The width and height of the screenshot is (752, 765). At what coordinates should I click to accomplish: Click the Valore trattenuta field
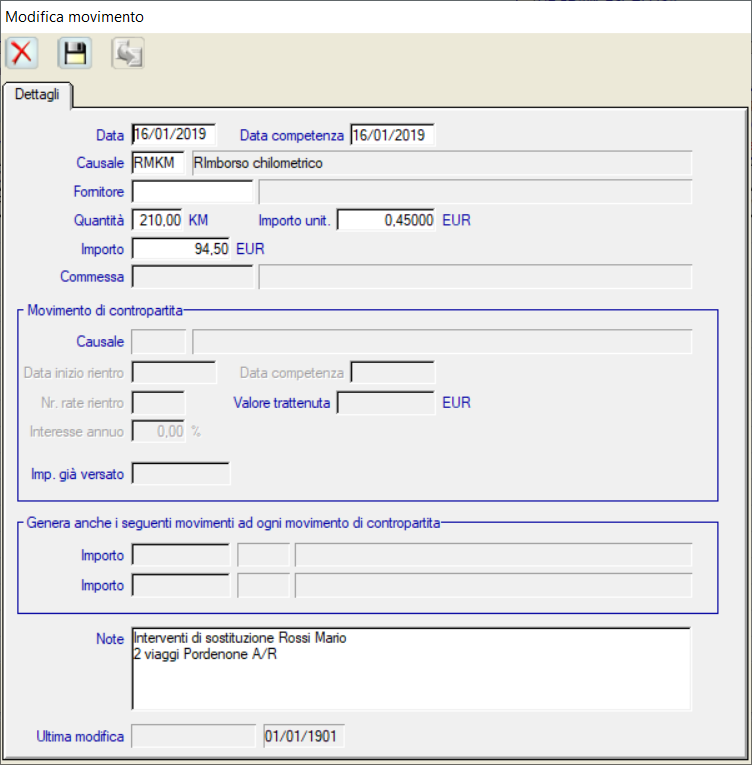[x=386, y=403]
